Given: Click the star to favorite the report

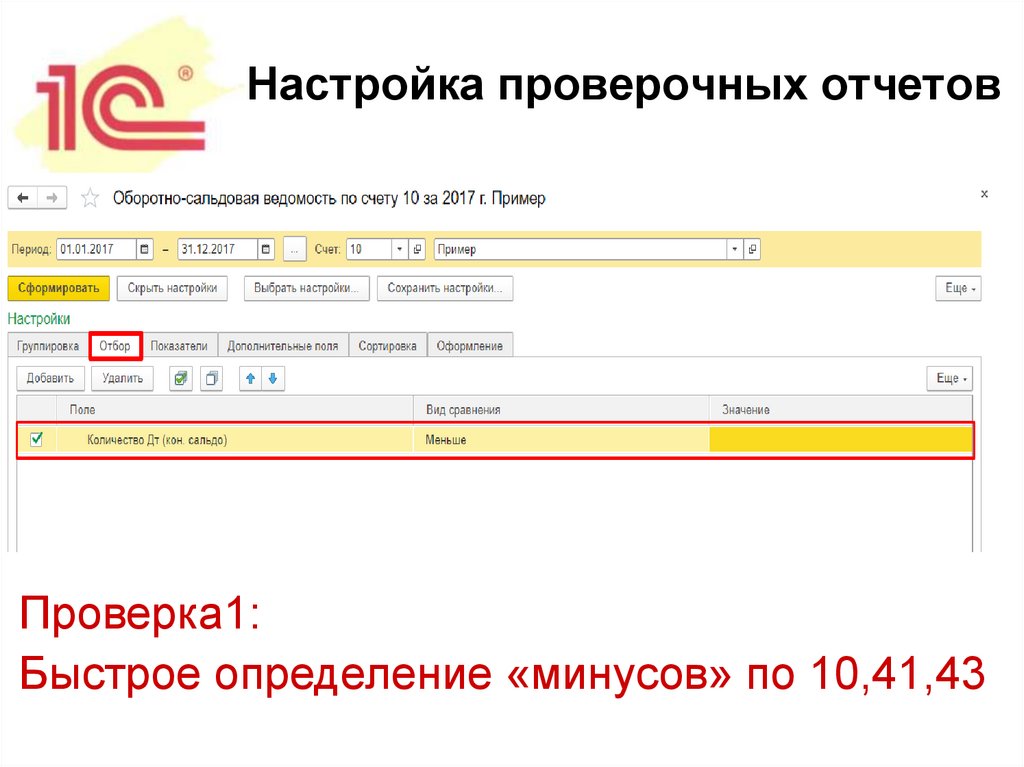Looking at the screenshot, I should (x=89, y=197).
